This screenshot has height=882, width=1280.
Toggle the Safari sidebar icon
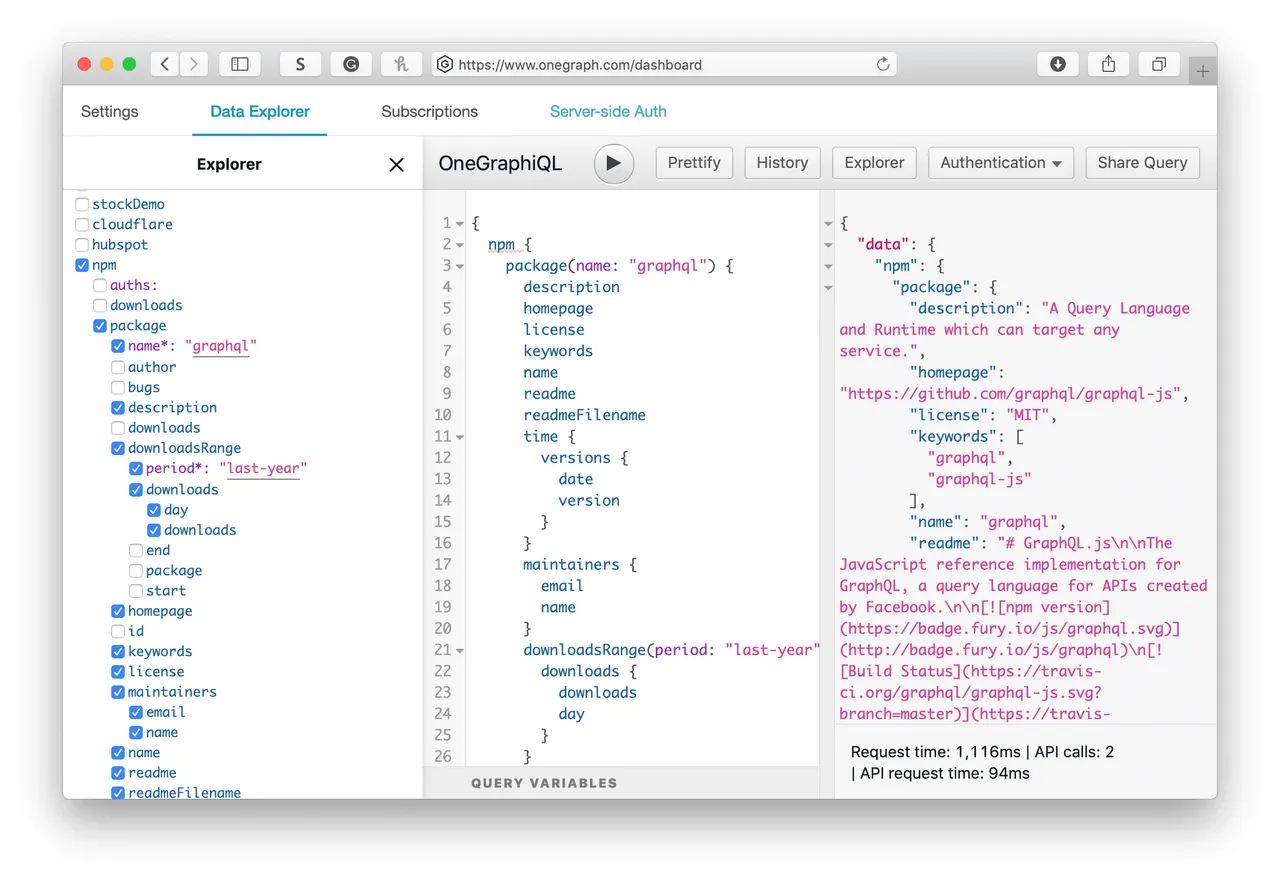[240, 64]
